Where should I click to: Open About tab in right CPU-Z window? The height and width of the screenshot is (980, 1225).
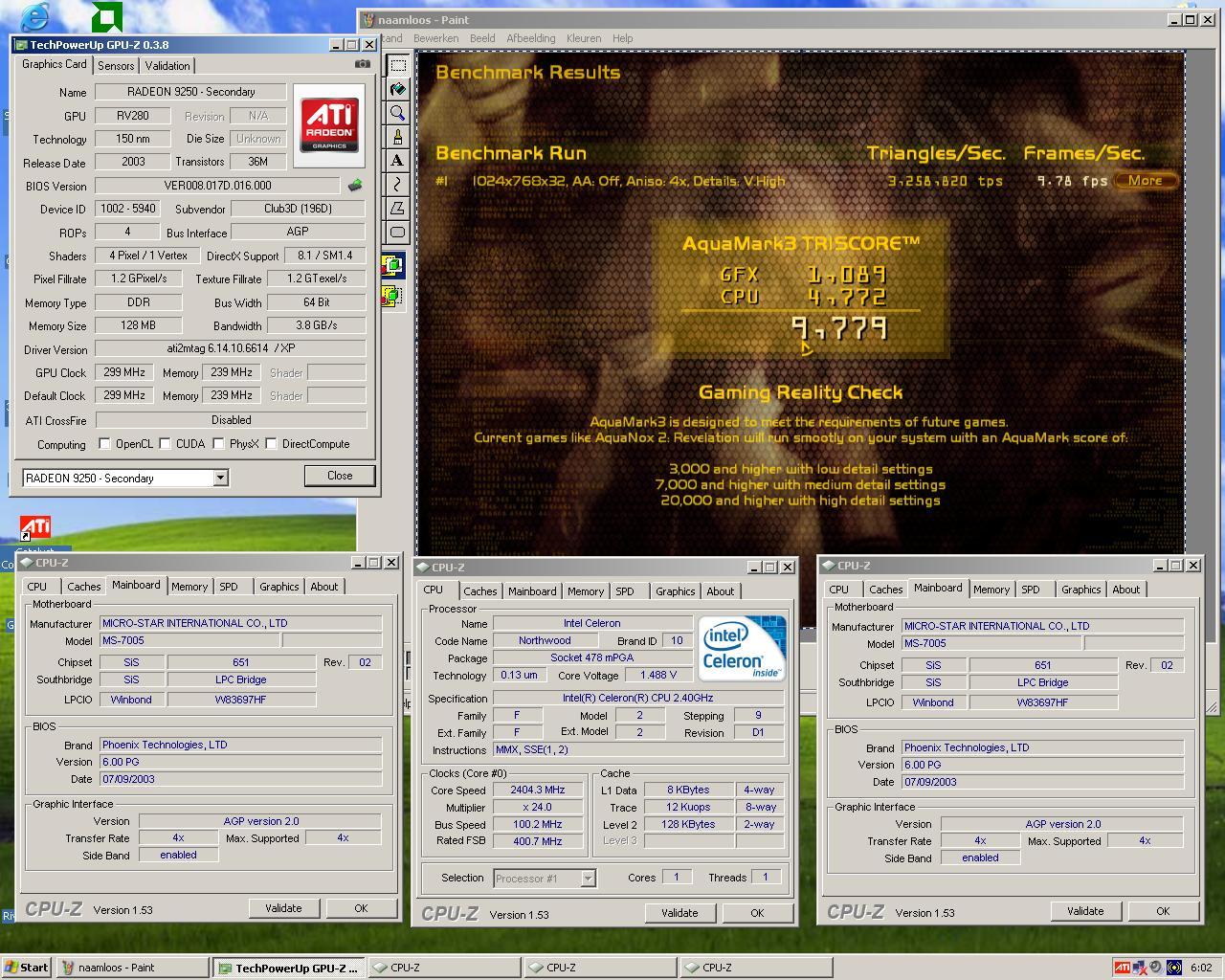click(1125, 590)
